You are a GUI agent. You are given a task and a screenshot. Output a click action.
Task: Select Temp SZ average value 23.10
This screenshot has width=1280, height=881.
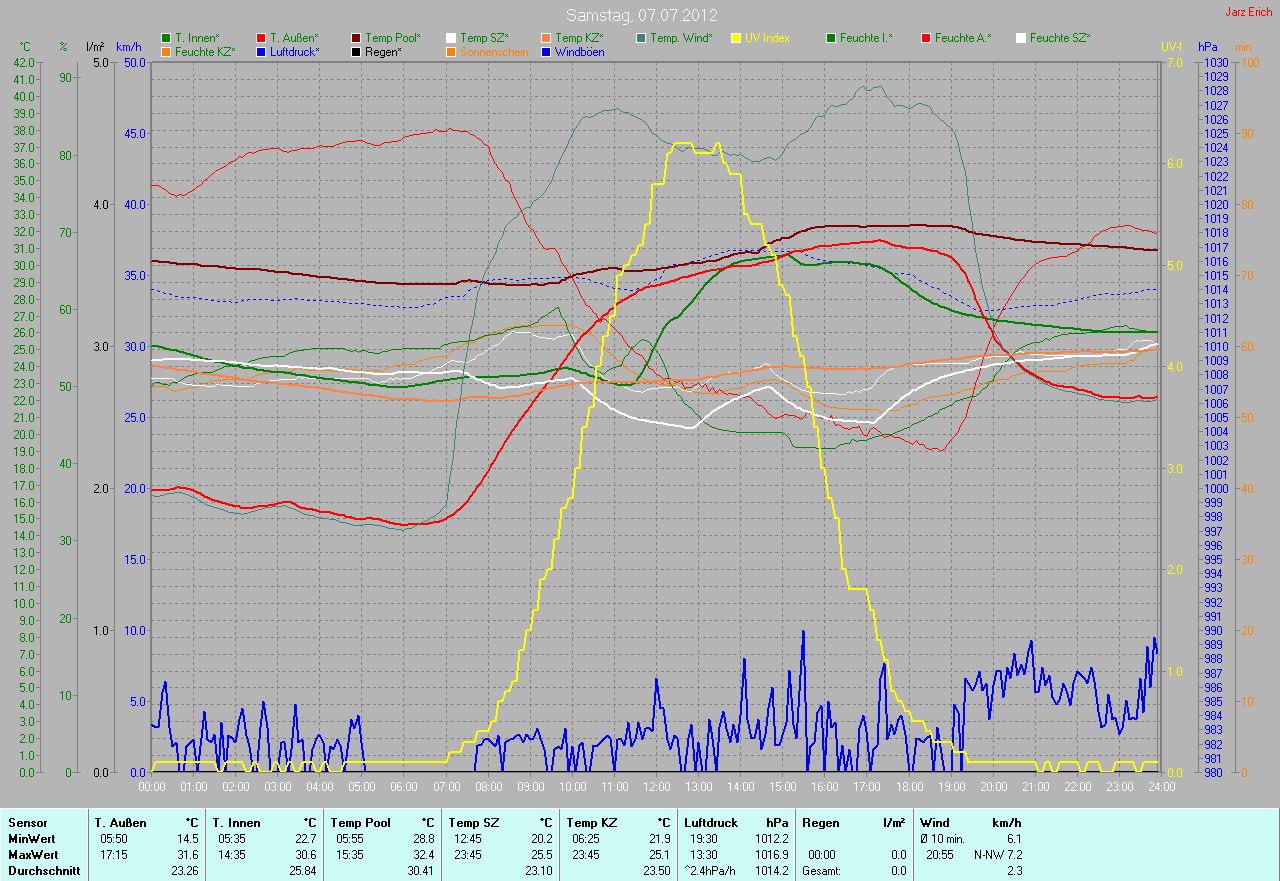540,871
